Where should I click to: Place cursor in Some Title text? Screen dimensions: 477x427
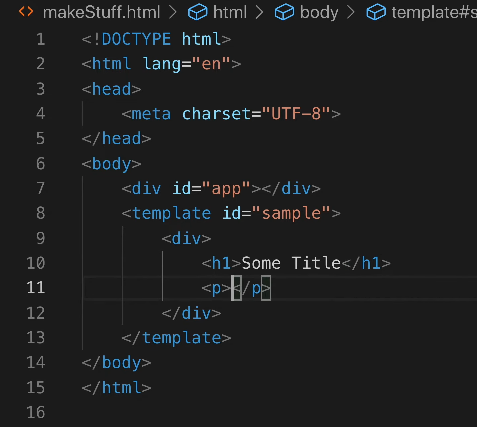tap(291, 263)
